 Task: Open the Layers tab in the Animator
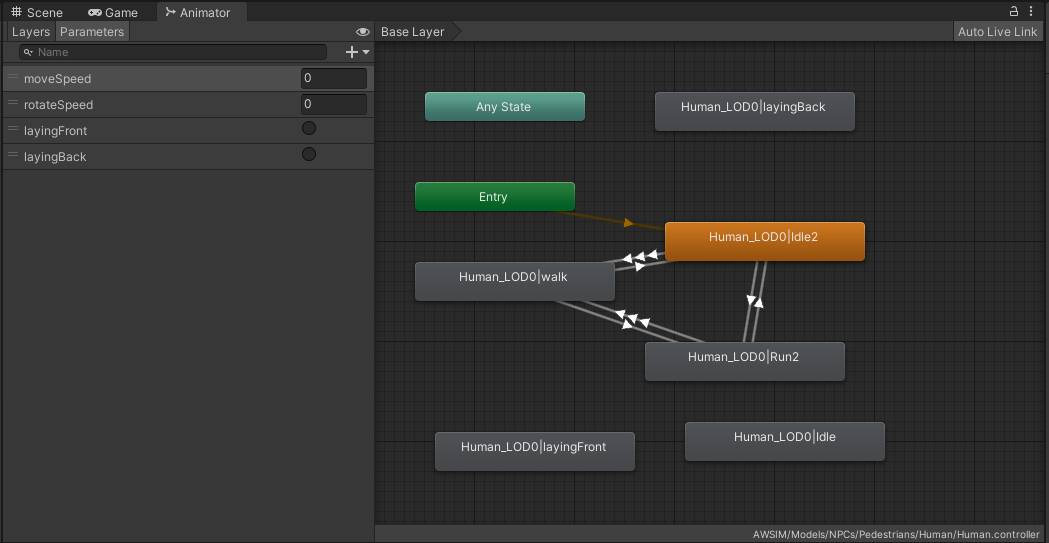30,32
